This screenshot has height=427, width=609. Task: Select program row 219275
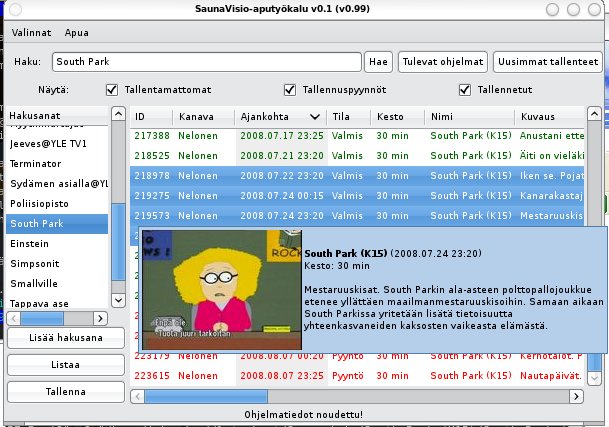tap(357, 196)
